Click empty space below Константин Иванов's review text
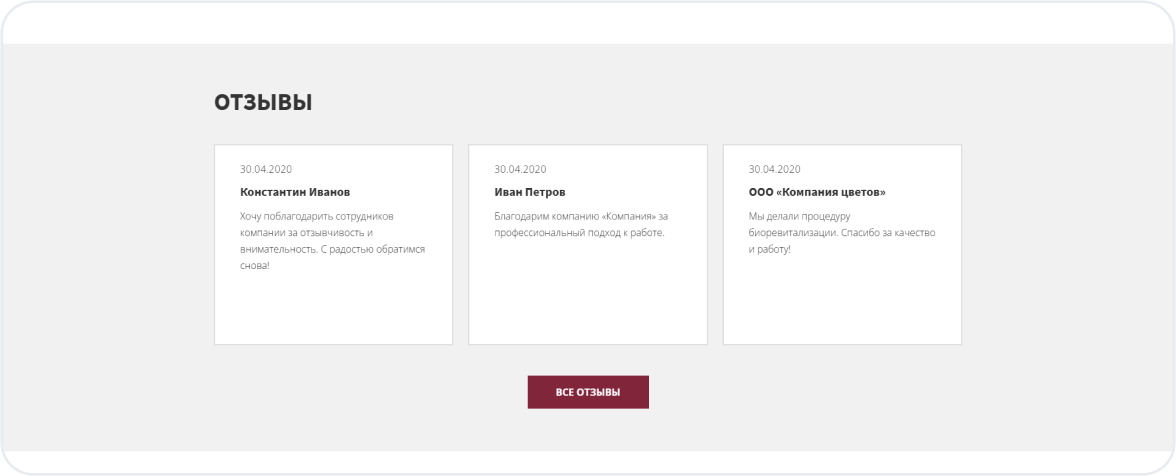Screen dimensions: 1176x476 tap(333, 310)
